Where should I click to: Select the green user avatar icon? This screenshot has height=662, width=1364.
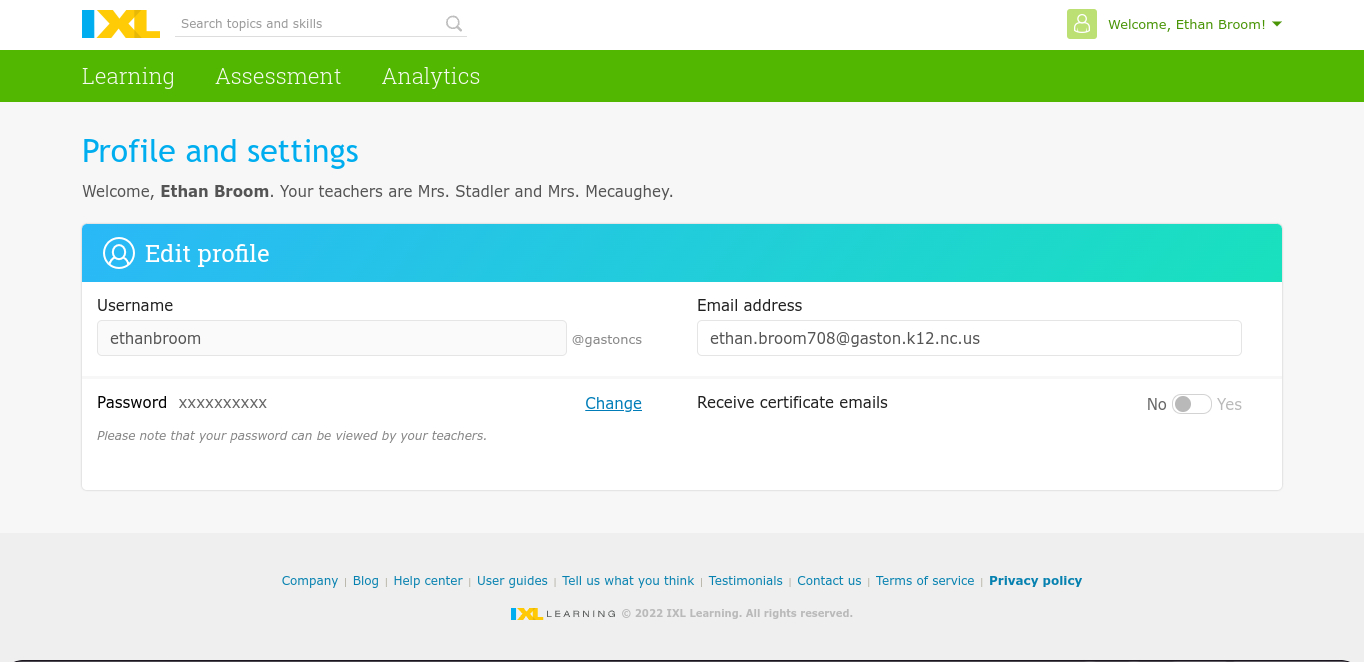point(1081,24)
